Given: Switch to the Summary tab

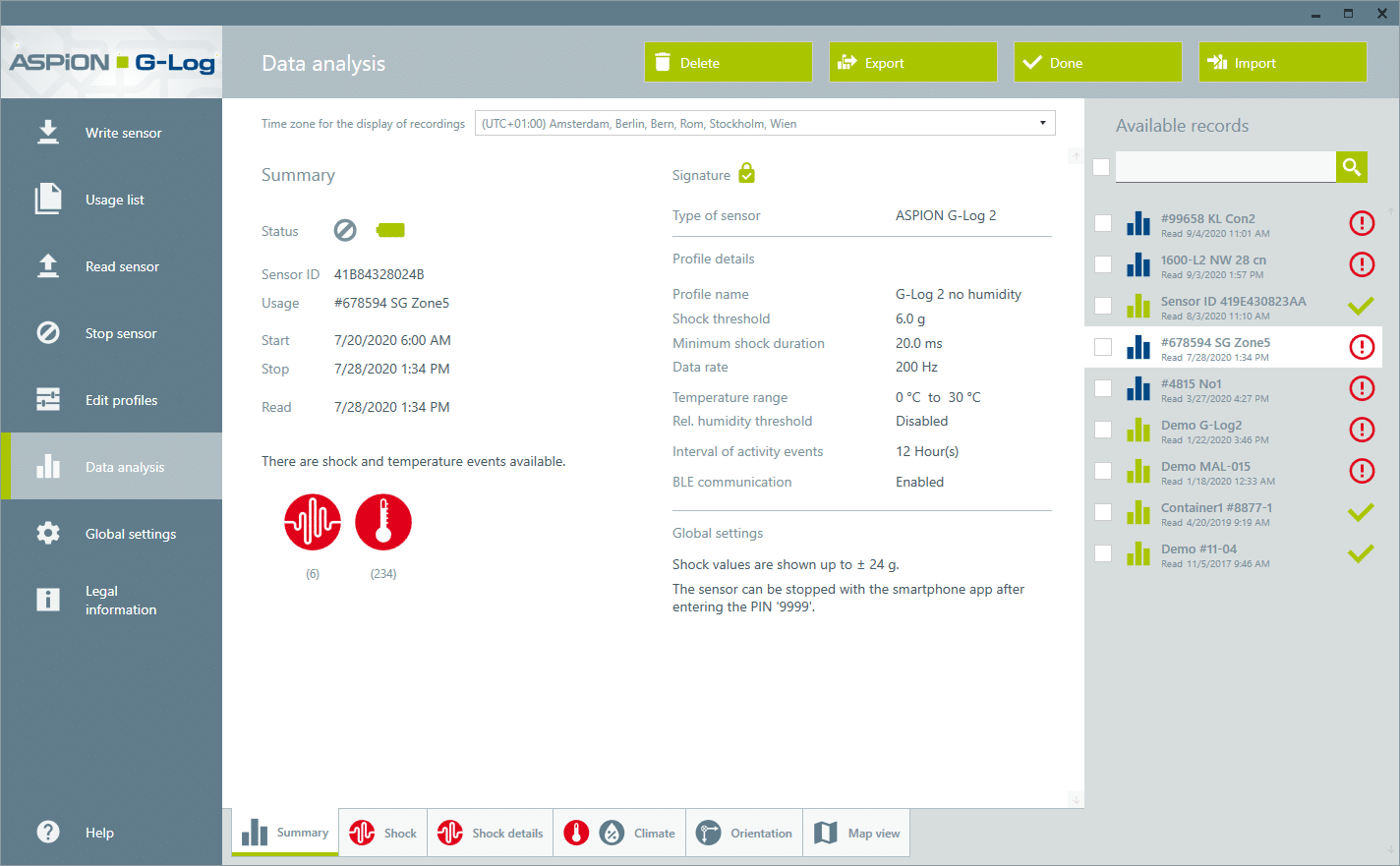Looking at the screenshot, I should 286,833.
